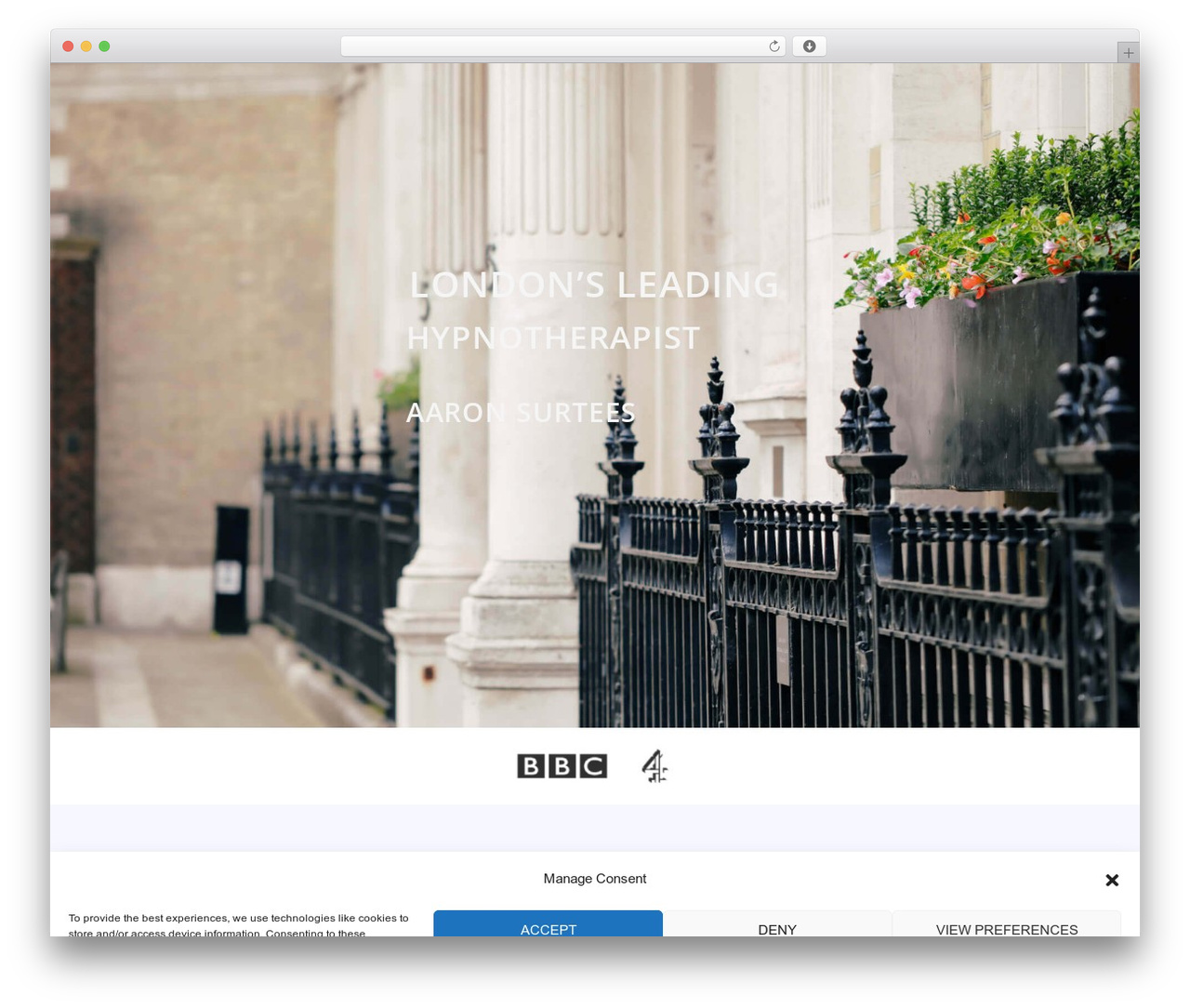
Task: Accept cookies with the ACCEPT button
Action: (549, 923)
